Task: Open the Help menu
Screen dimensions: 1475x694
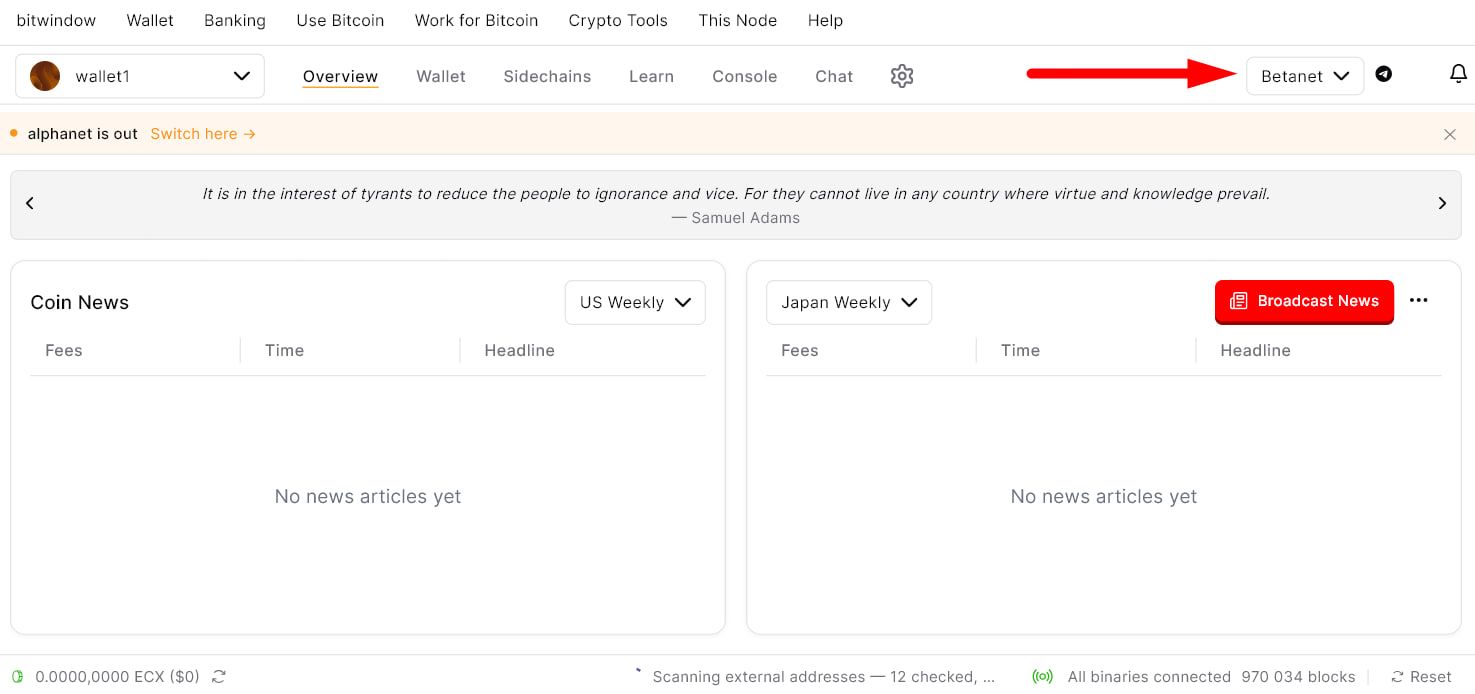Action: click(825, 20)
